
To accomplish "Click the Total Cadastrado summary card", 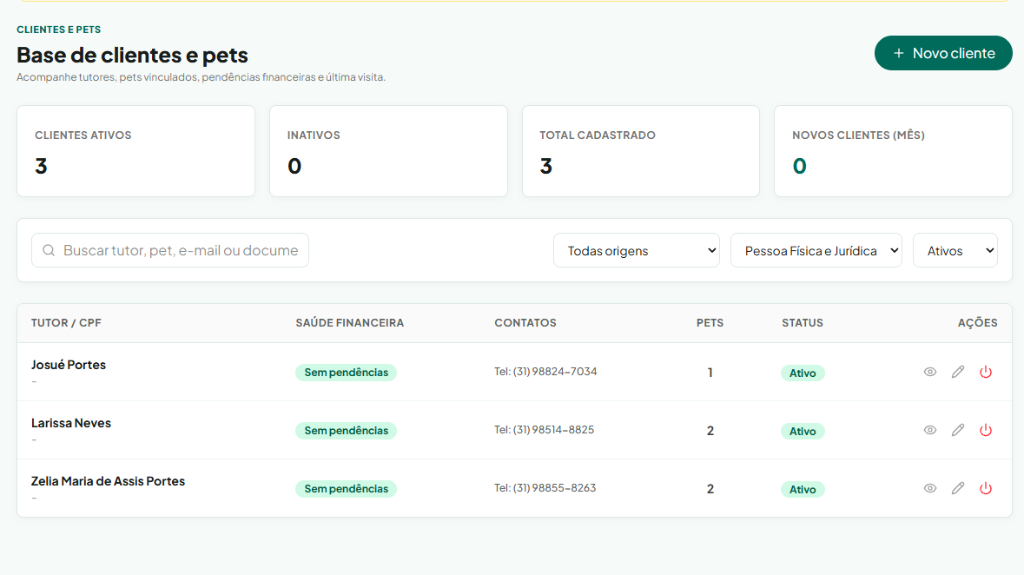I will click(x=641, y=151).
